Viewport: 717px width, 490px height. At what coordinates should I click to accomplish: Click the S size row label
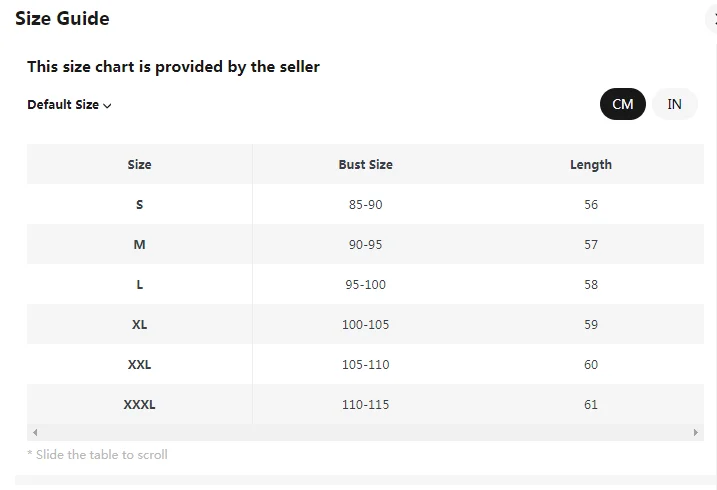coord(139,204)
